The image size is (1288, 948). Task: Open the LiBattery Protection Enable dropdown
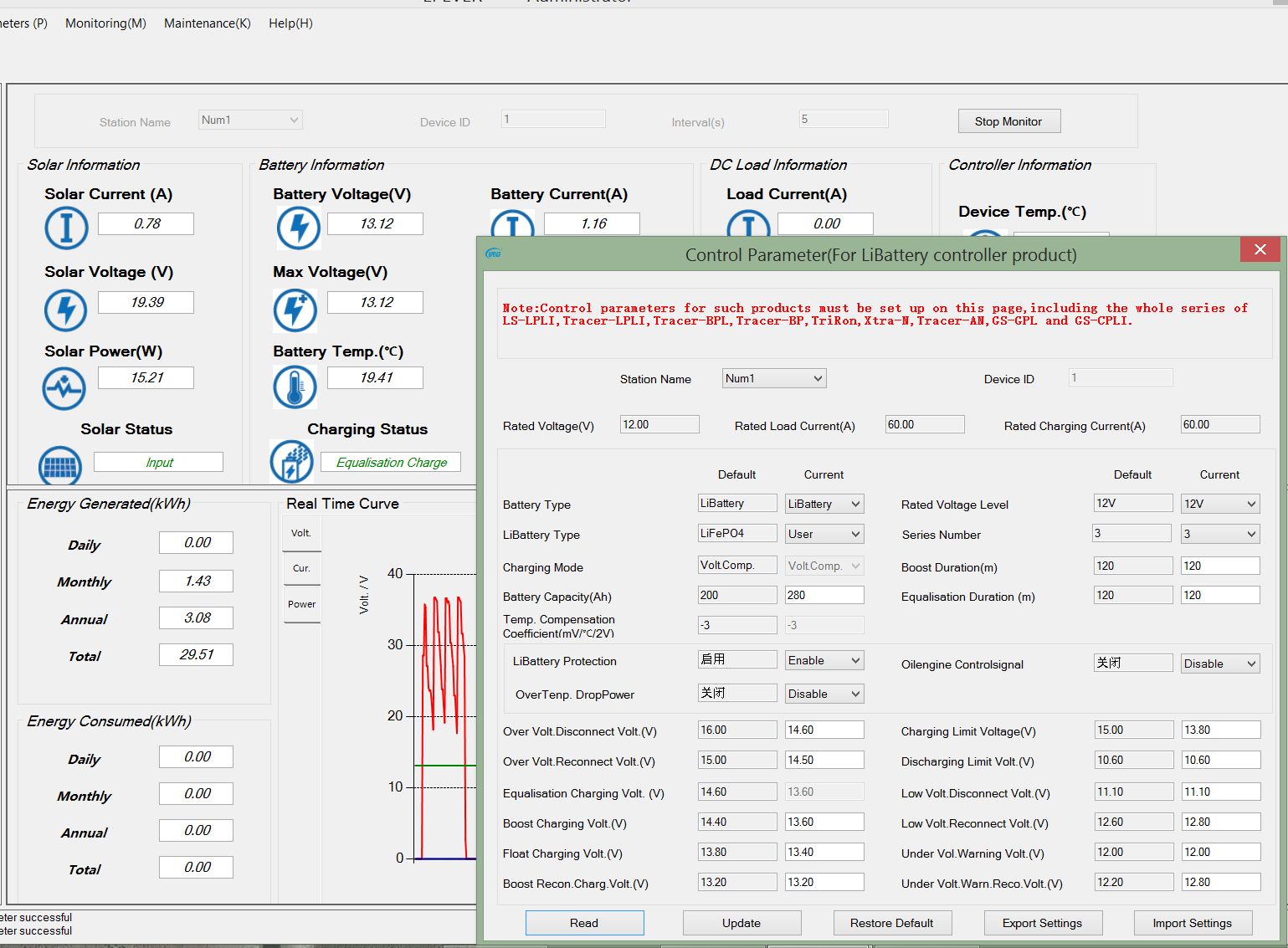pyautogui.click(x=824, y=660)
